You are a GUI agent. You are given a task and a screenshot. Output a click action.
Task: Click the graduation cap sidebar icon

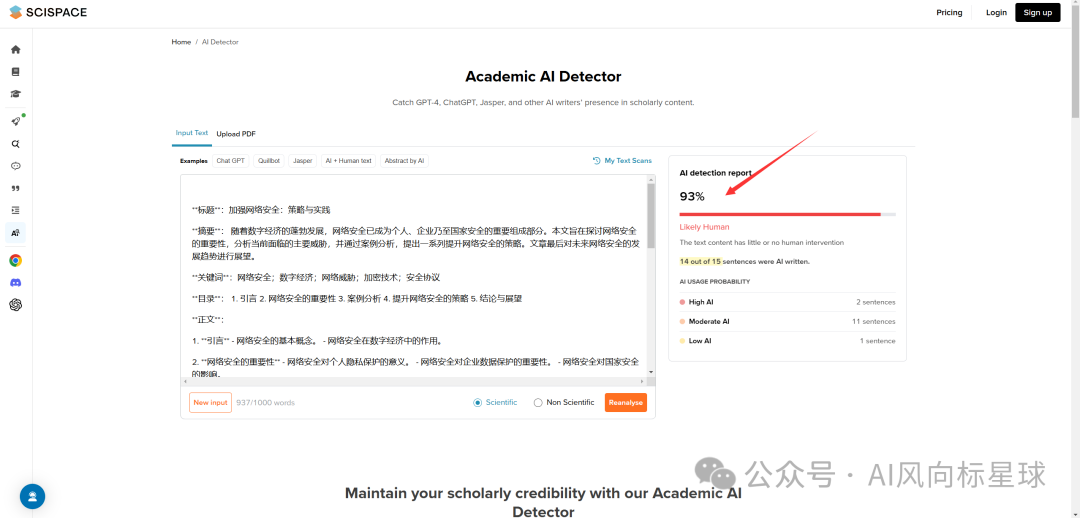point(15,94)
